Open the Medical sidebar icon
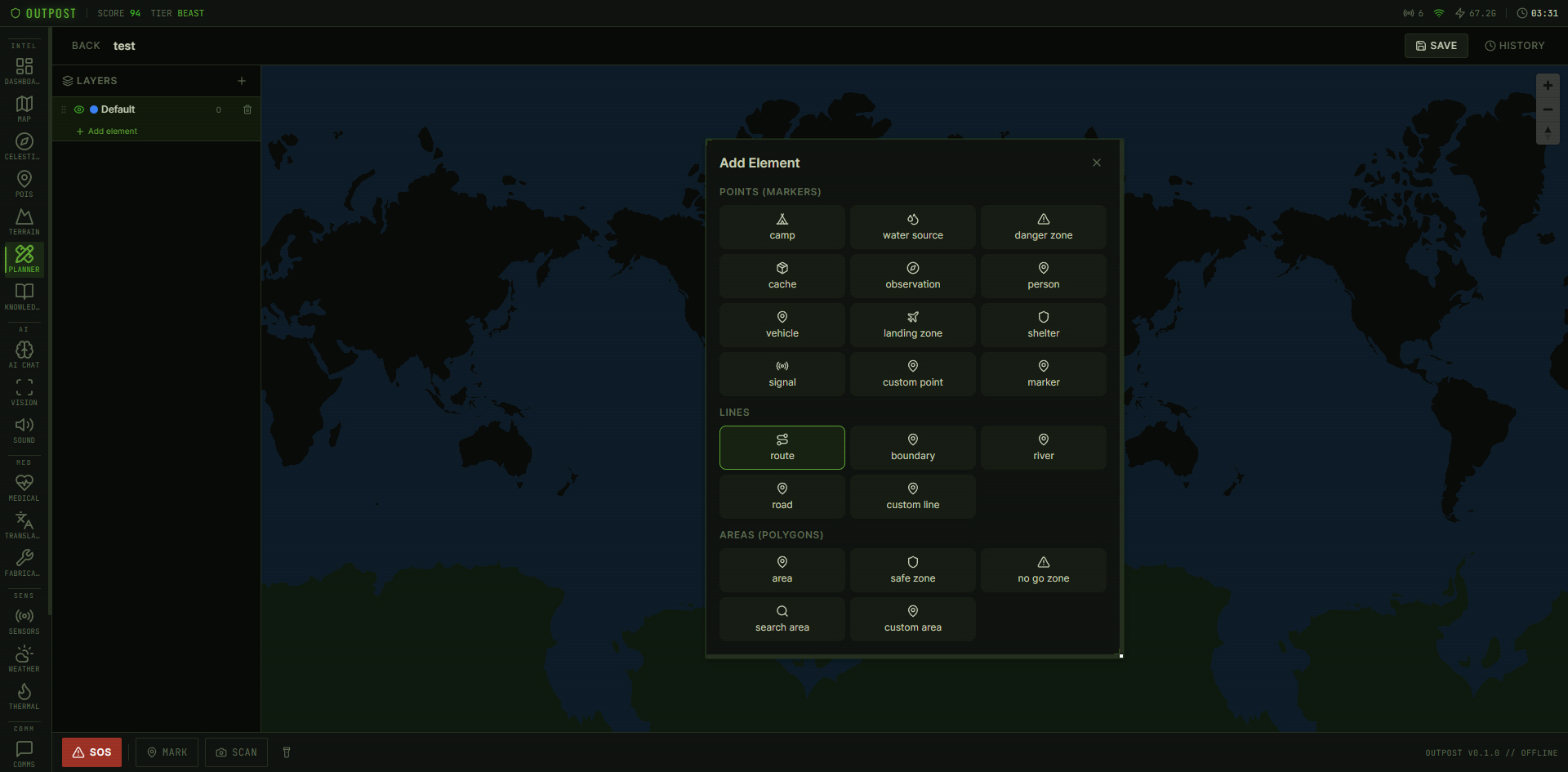This screenshot has width=1568, height=772. pyautogui.click(x=24, y=488)
